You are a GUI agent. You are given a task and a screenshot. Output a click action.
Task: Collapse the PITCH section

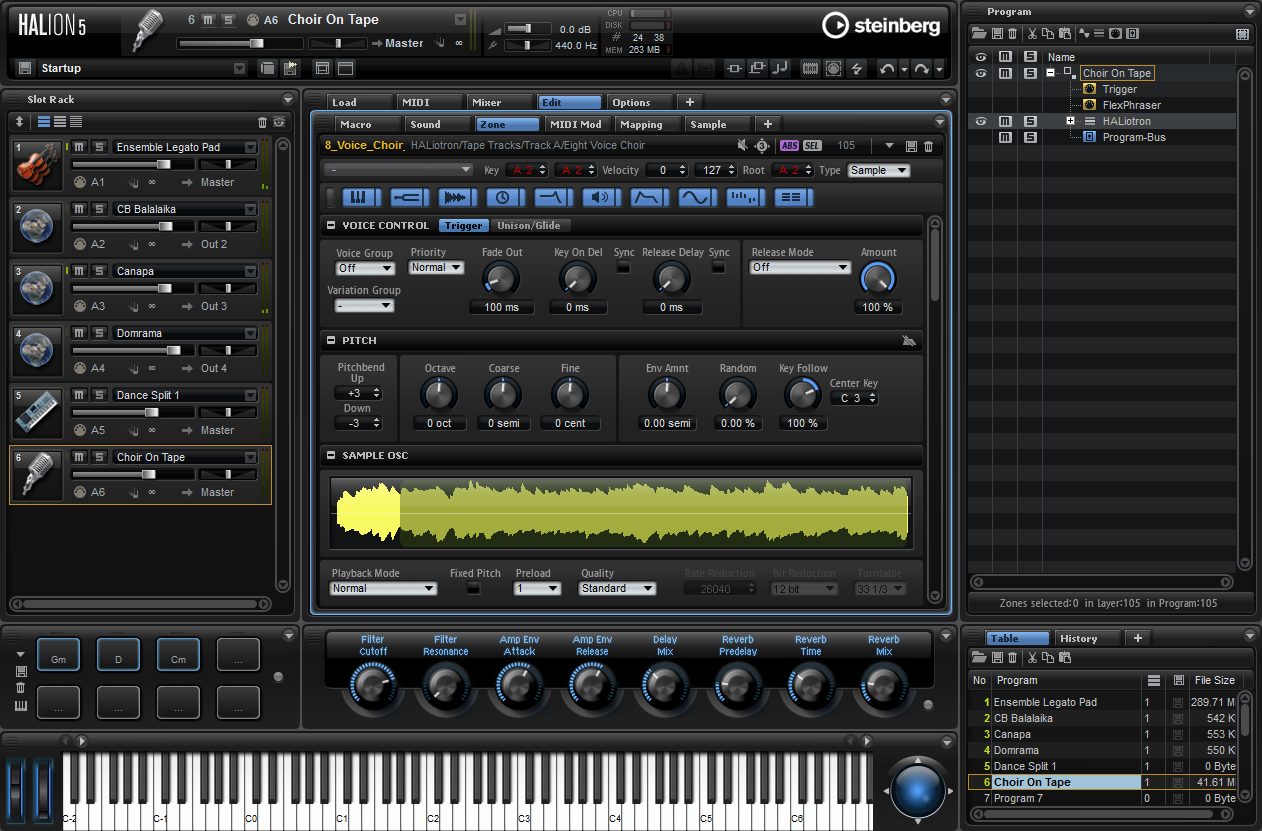(331, 341)
